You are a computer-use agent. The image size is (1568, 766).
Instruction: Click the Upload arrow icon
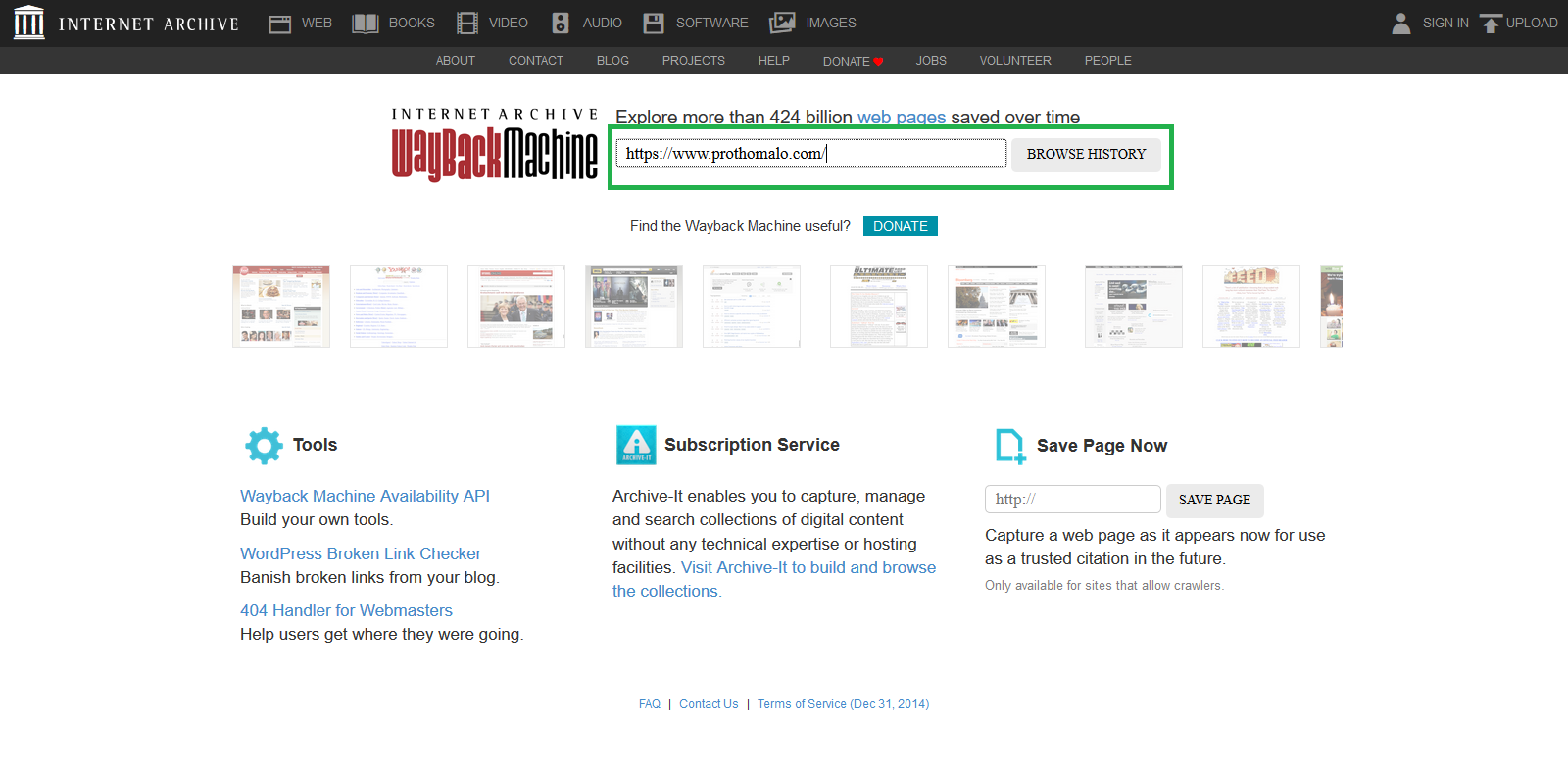point(1491,24)
